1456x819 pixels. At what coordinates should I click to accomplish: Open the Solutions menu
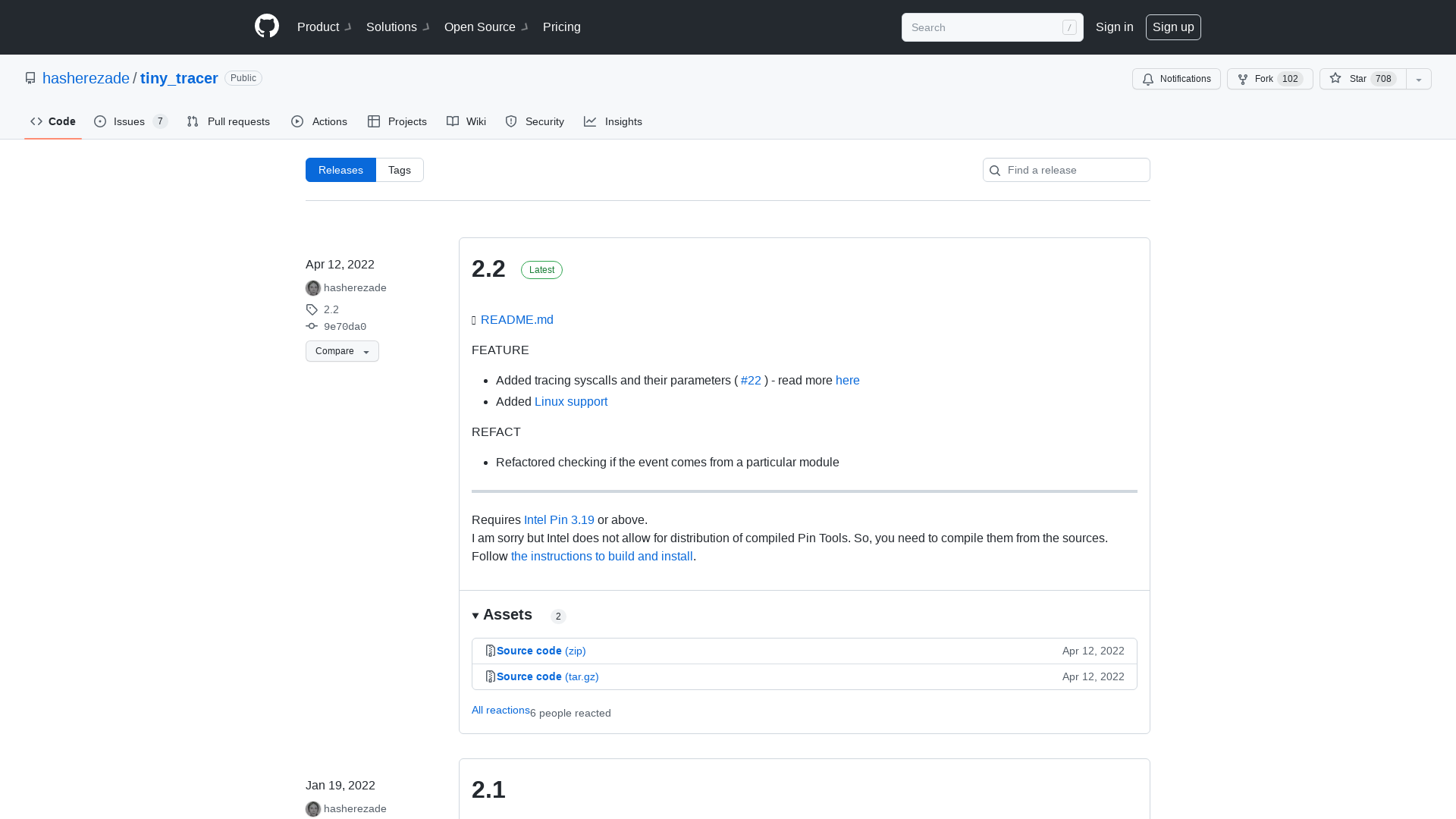pos(397,27)
